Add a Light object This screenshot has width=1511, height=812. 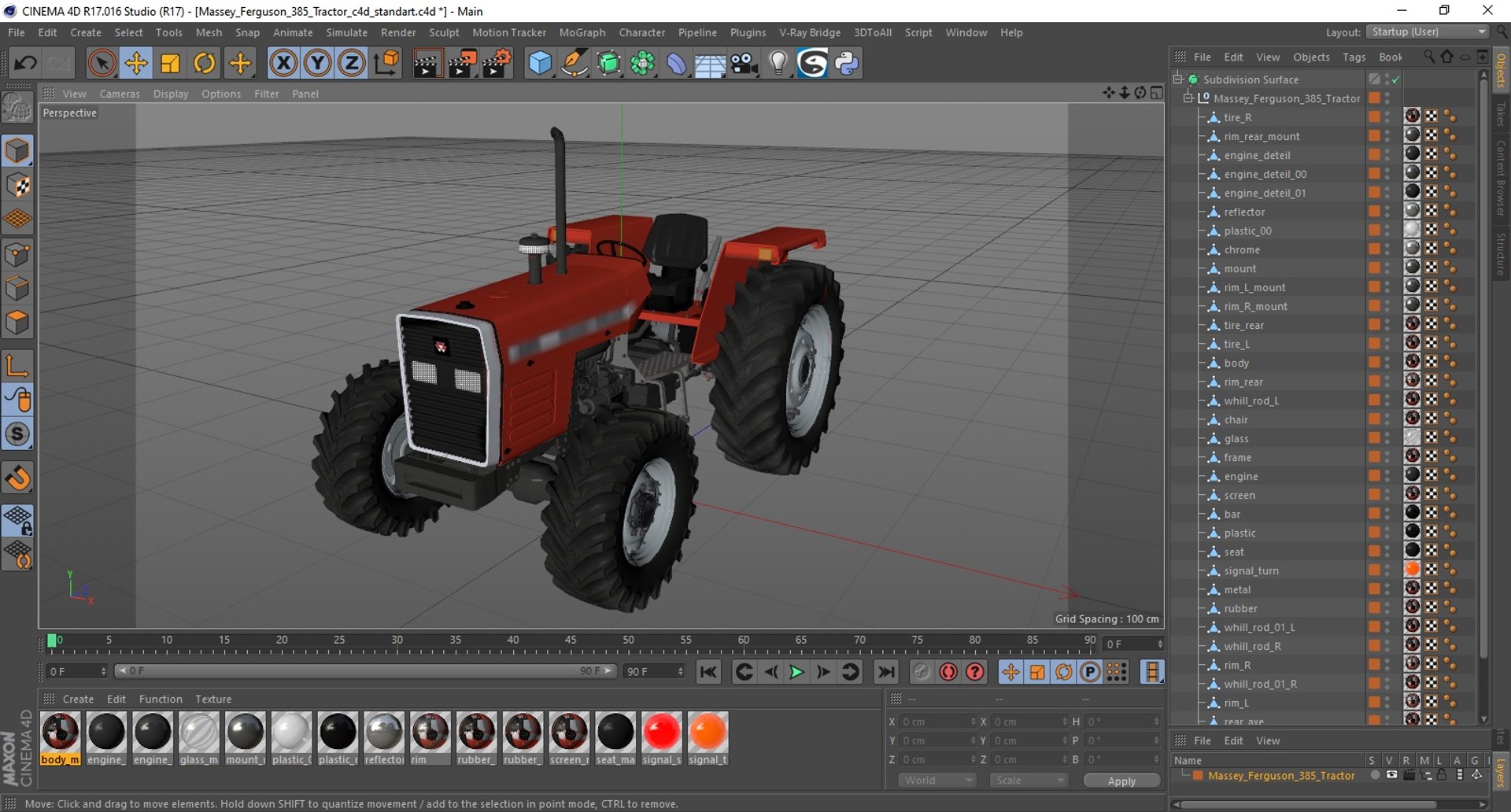pos(778,63)
